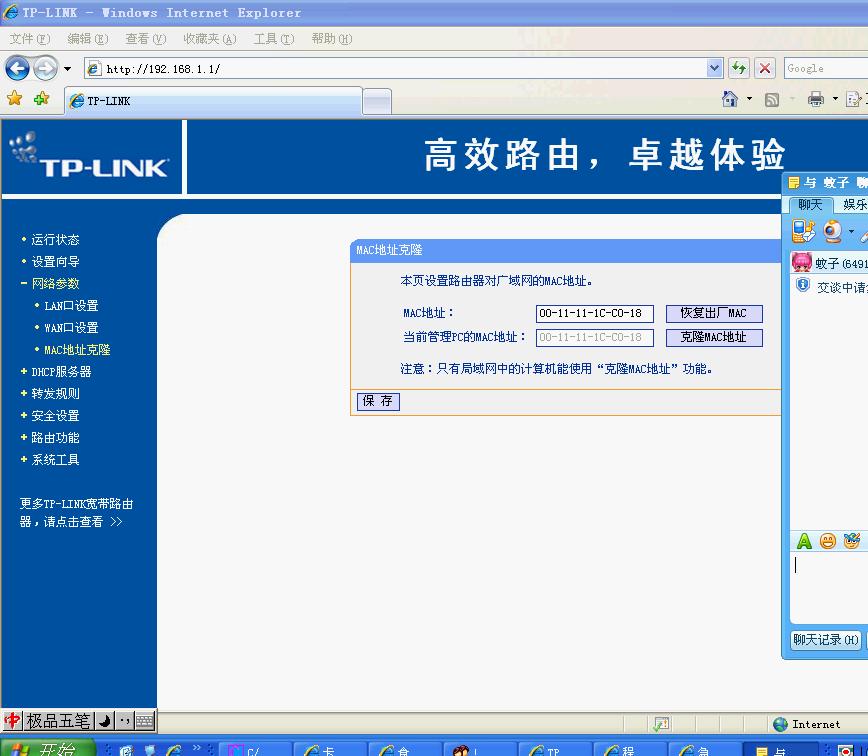868x756 pixels.
Task: Open Favorites Center via the yellow star icon
Action: coord(15,99)
